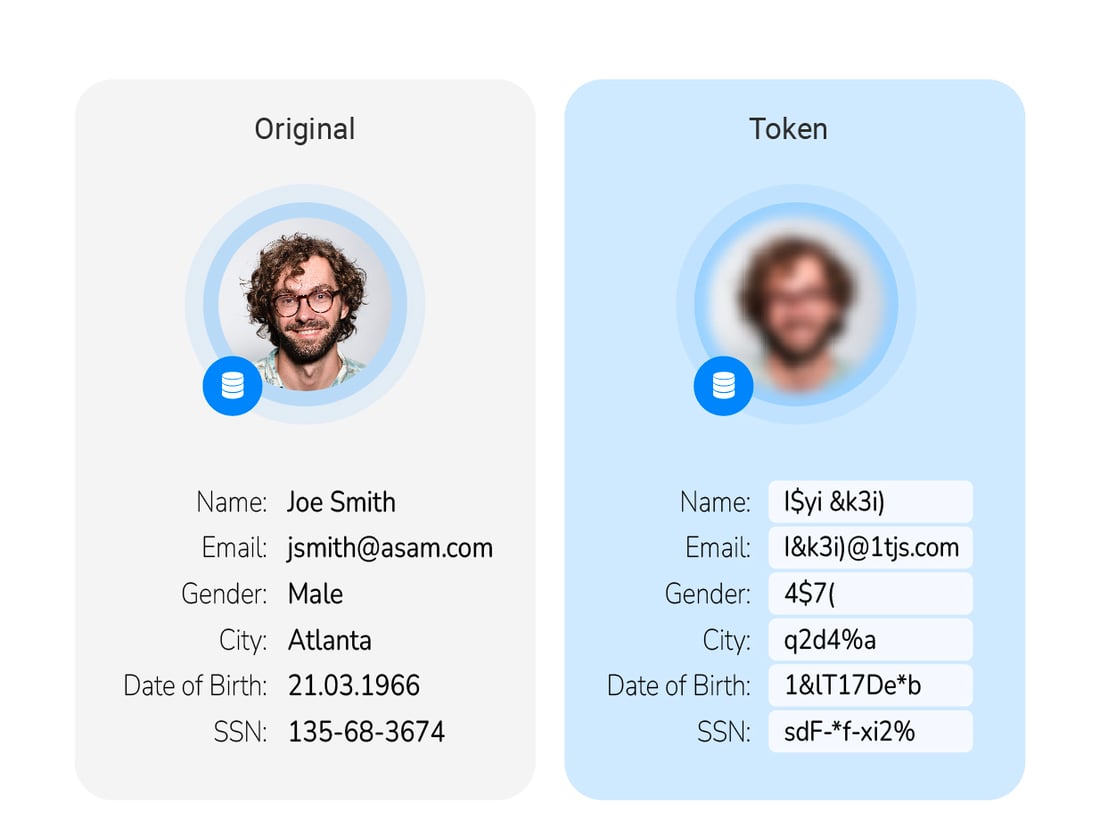Click the Male gender value
The width and height of the screenshot is (1100, 819).
point(315,594)
